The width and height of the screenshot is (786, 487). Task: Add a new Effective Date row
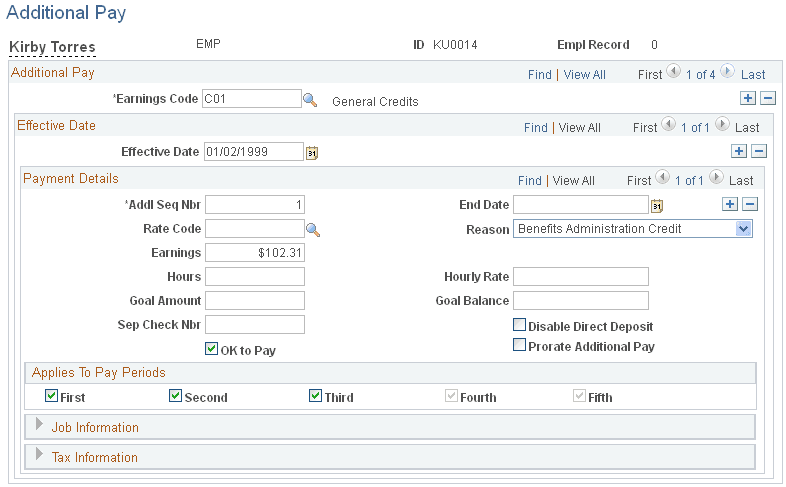tap(739, 151)
